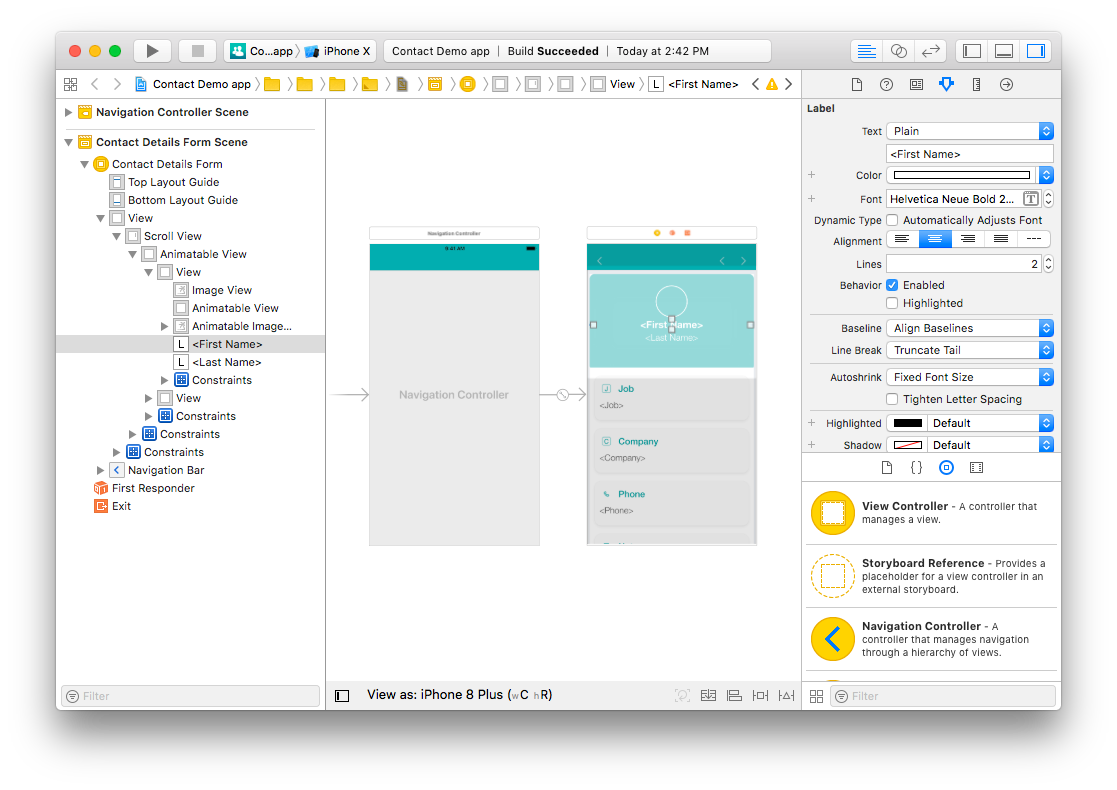
Task: Open the Highlighted color swatch
Action: pos(908,423)
